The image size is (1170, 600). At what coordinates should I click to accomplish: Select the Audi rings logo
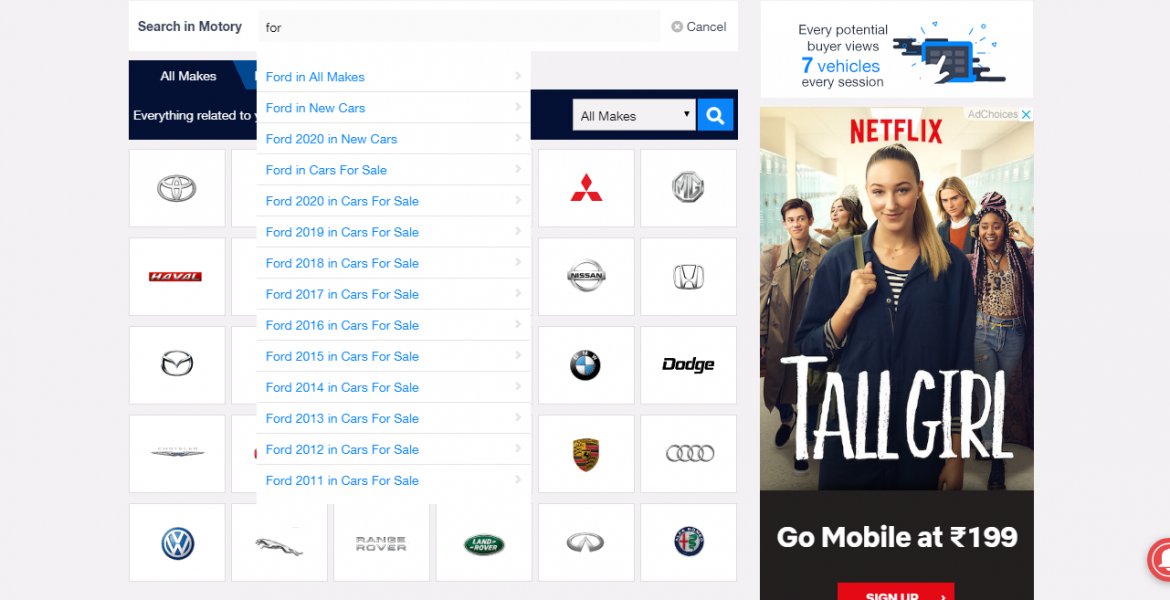tap(688, 454)
